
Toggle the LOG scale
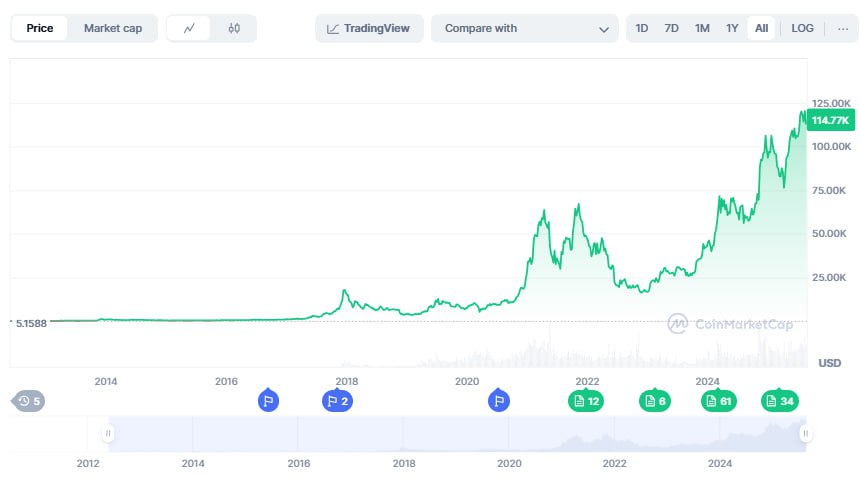[x=802, y=28]
